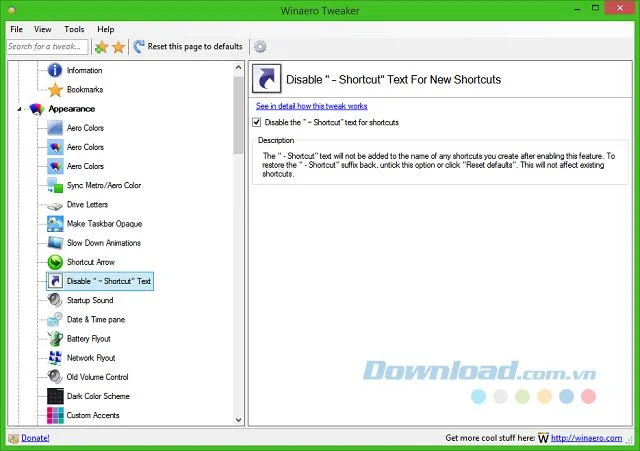Image resolution: width=640 pixels, height=451 pixels.
Task: Open the Tools menu
Action: [x=74, y=29]
